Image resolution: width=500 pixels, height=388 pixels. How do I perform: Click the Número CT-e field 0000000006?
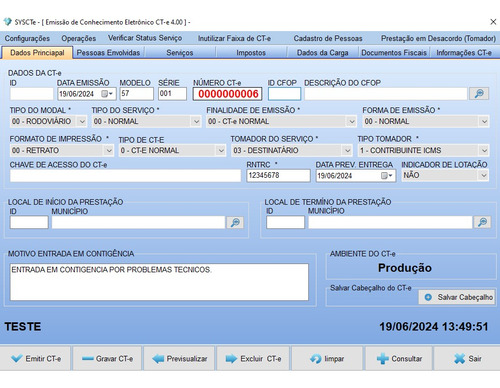pyautogui.click(x=228, y=94)
